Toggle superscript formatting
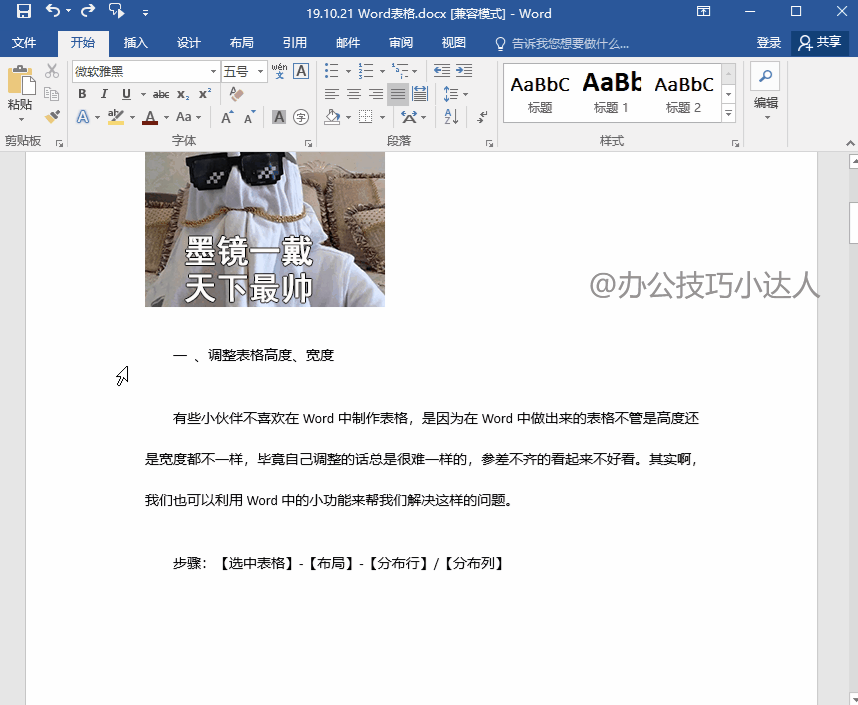 205,94
